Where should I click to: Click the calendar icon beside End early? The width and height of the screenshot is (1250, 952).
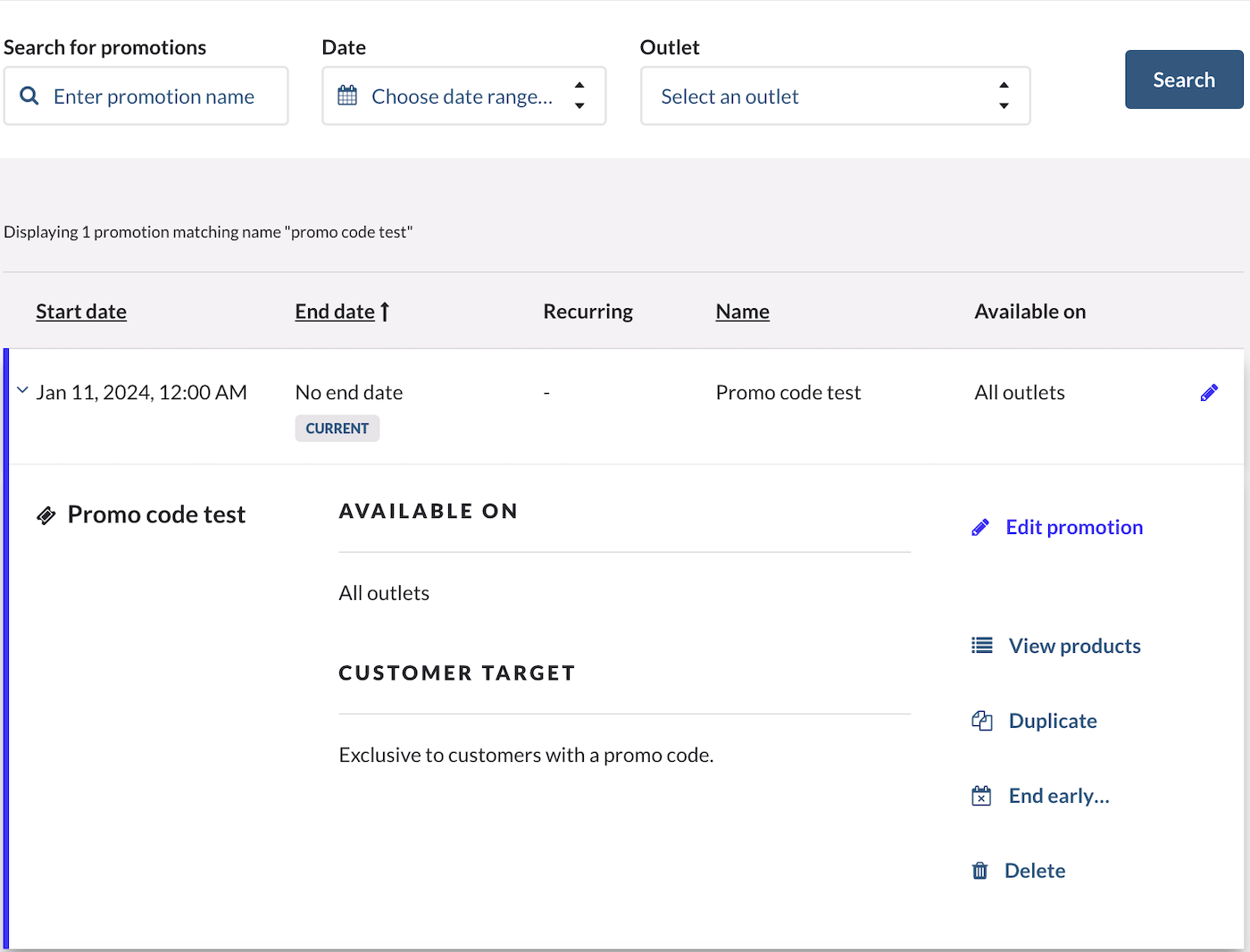tap(981, 796)
